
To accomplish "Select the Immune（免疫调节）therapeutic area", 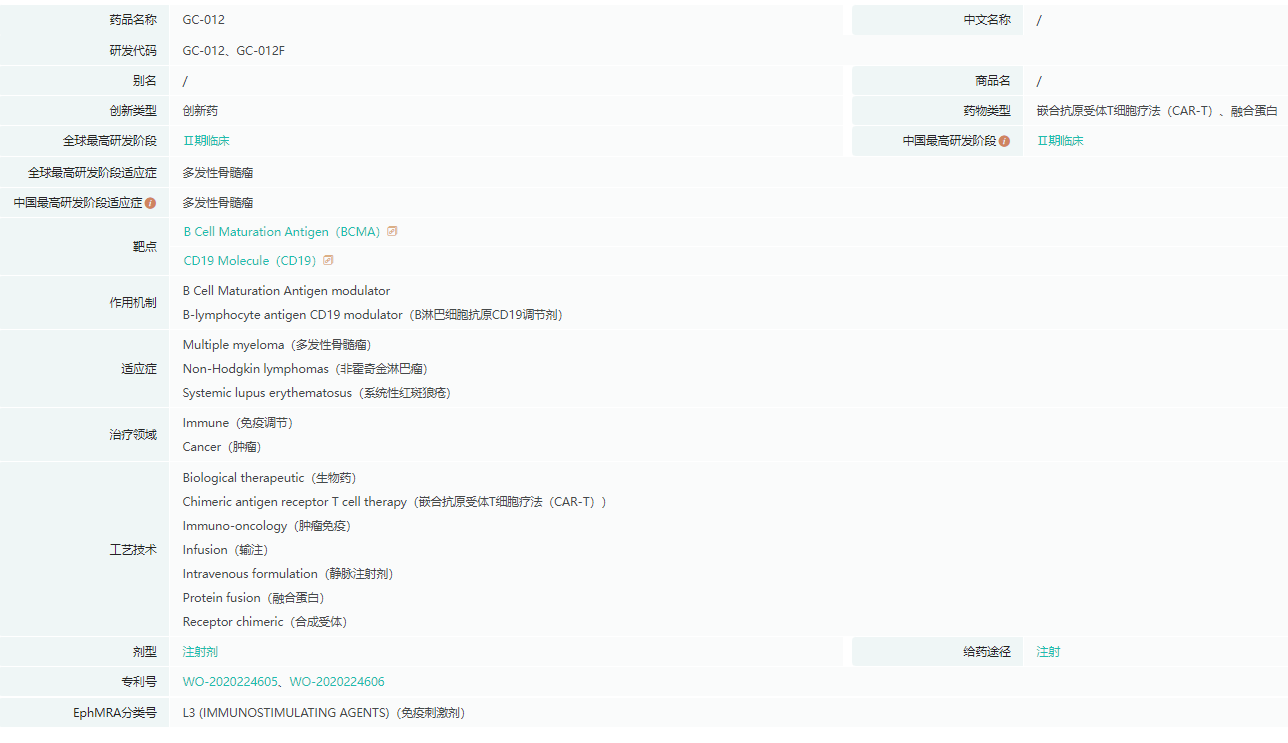I will click(x=238, y=423).
